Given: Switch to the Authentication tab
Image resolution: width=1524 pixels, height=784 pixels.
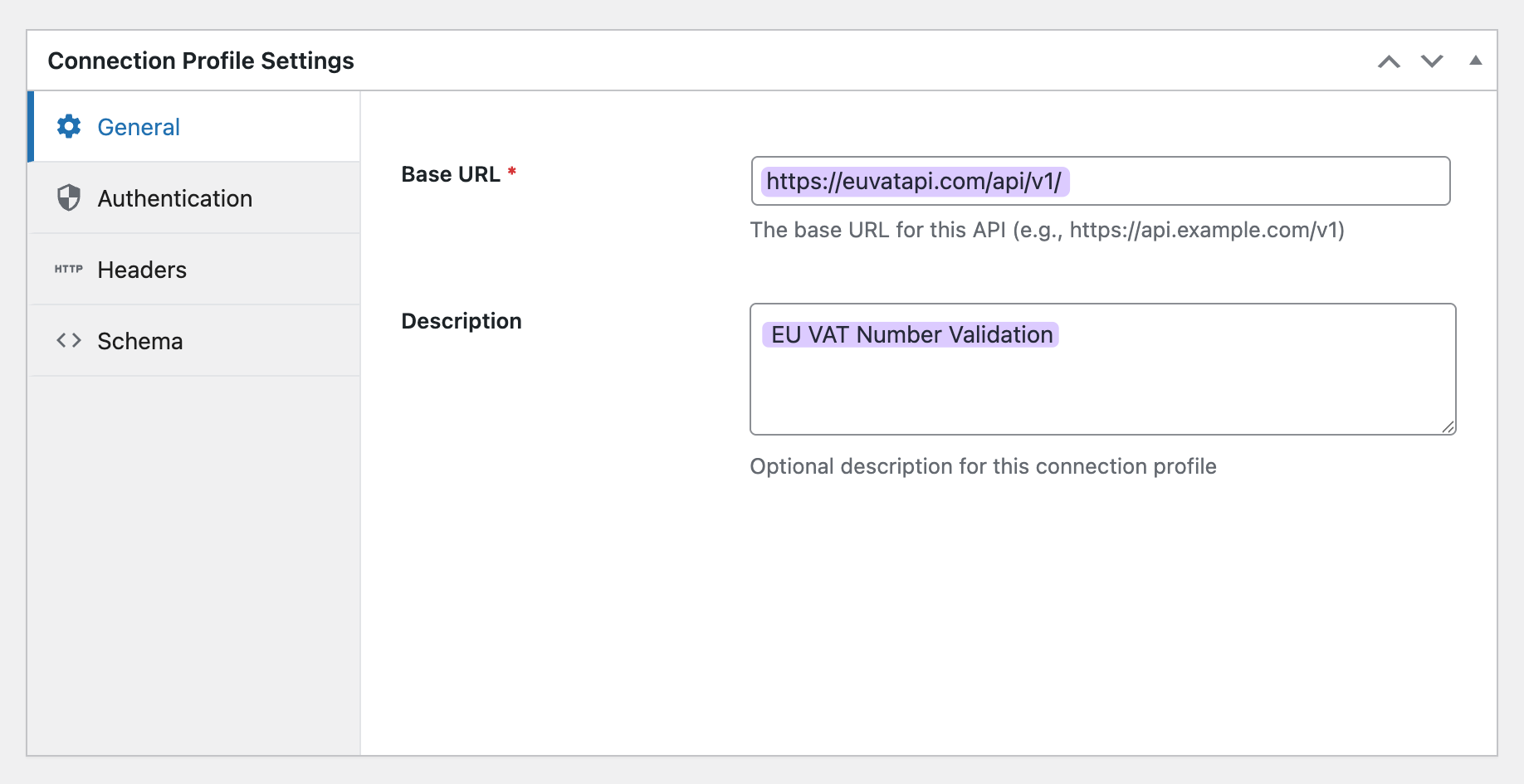Looking at the screenshot, I should pos(174,198).
